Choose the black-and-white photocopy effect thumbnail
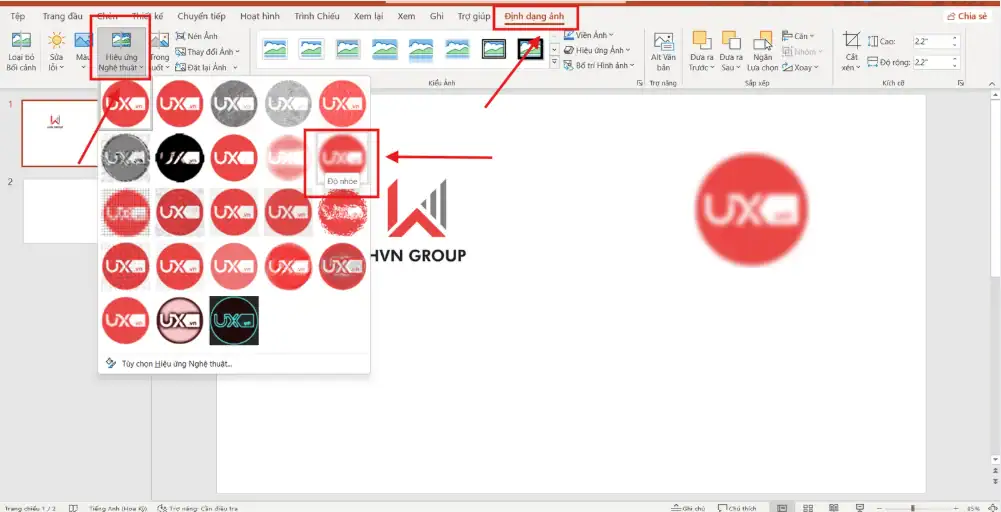 click(x=180, y=158)
